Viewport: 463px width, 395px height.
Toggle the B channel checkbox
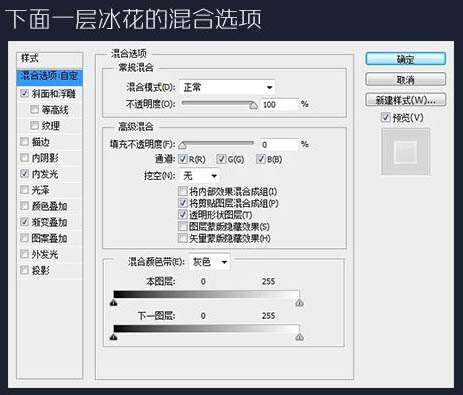point(261,159)
